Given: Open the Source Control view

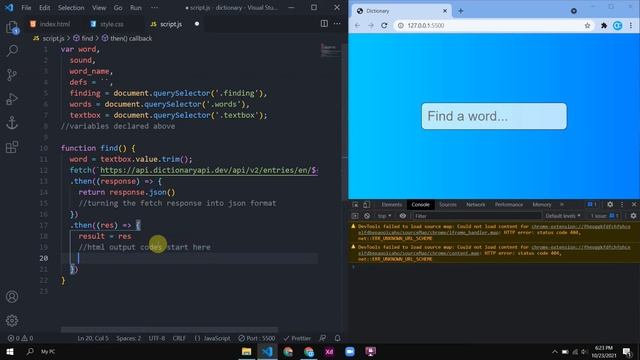Looking at the screenshot, I should coord(12,75).
